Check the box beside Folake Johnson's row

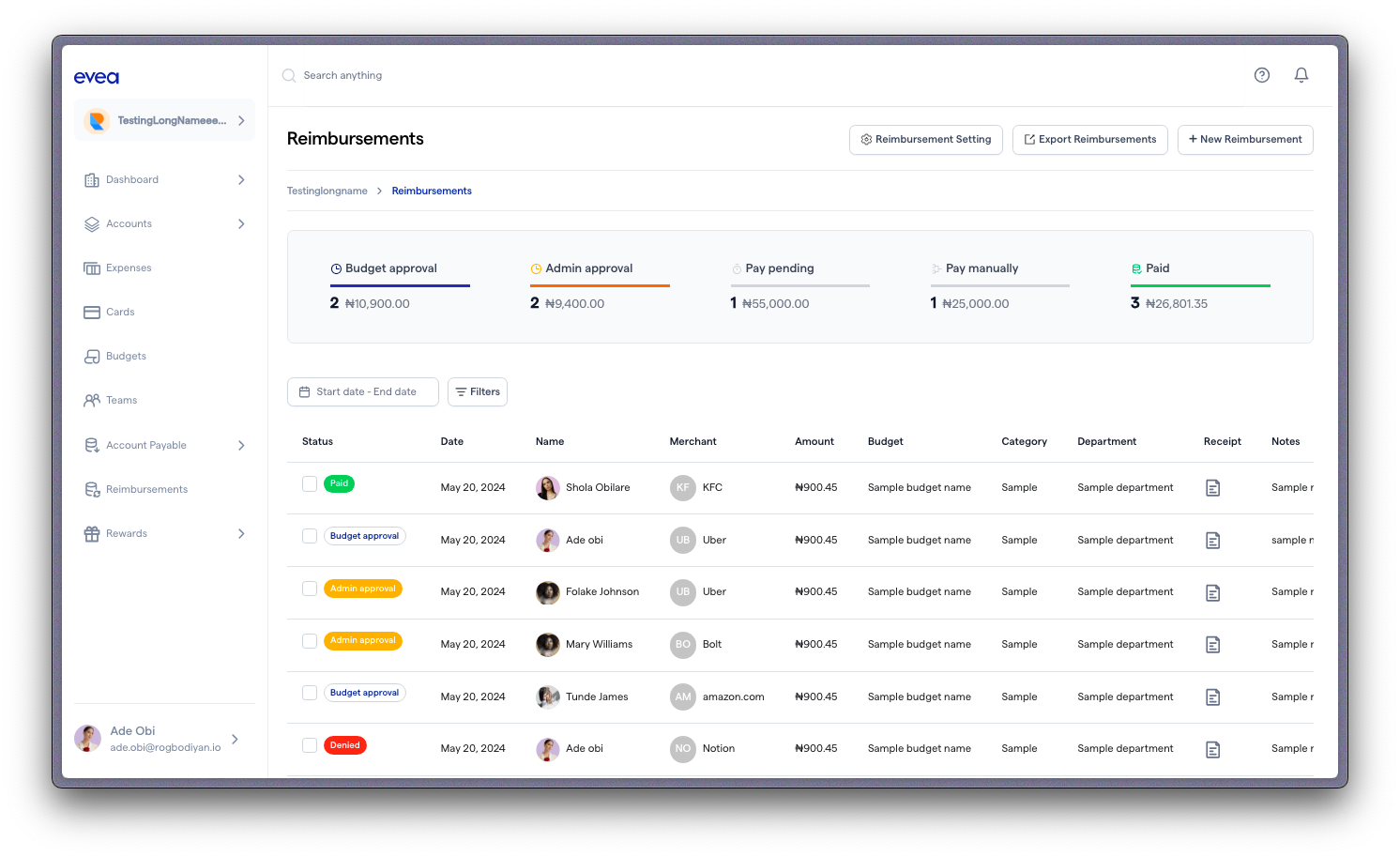click(310, 589)
